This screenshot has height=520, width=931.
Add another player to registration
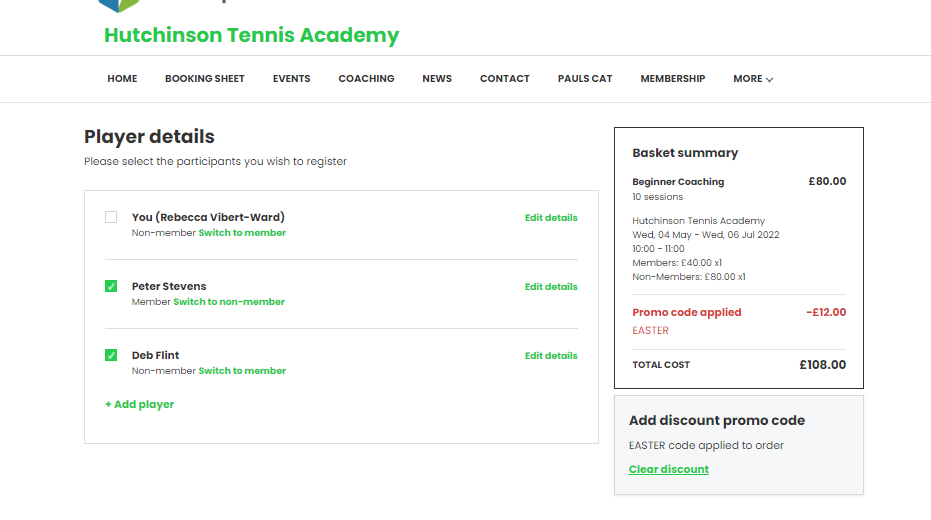tap(139, 404)
